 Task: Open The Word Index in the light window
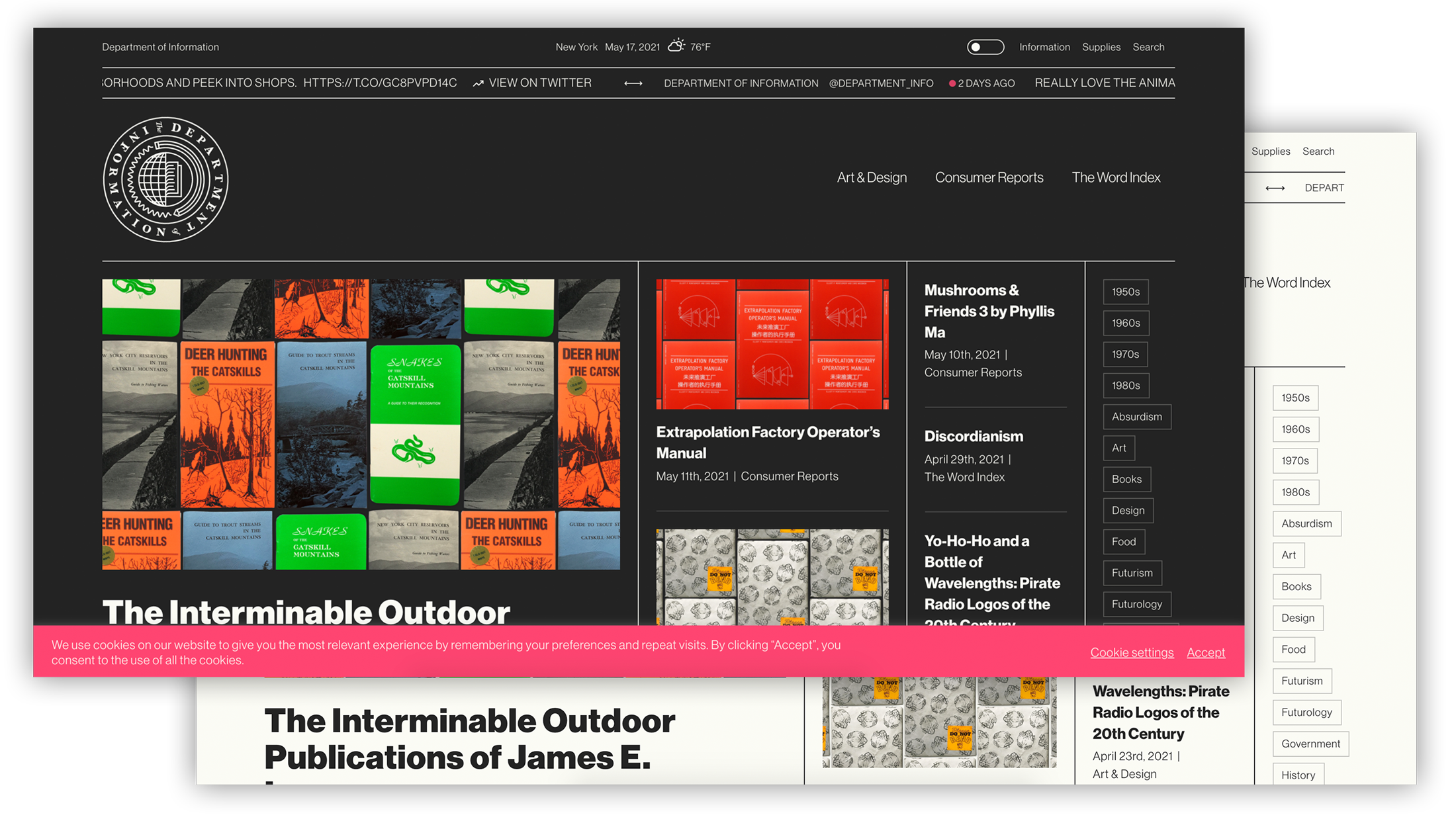(1287, 283)
